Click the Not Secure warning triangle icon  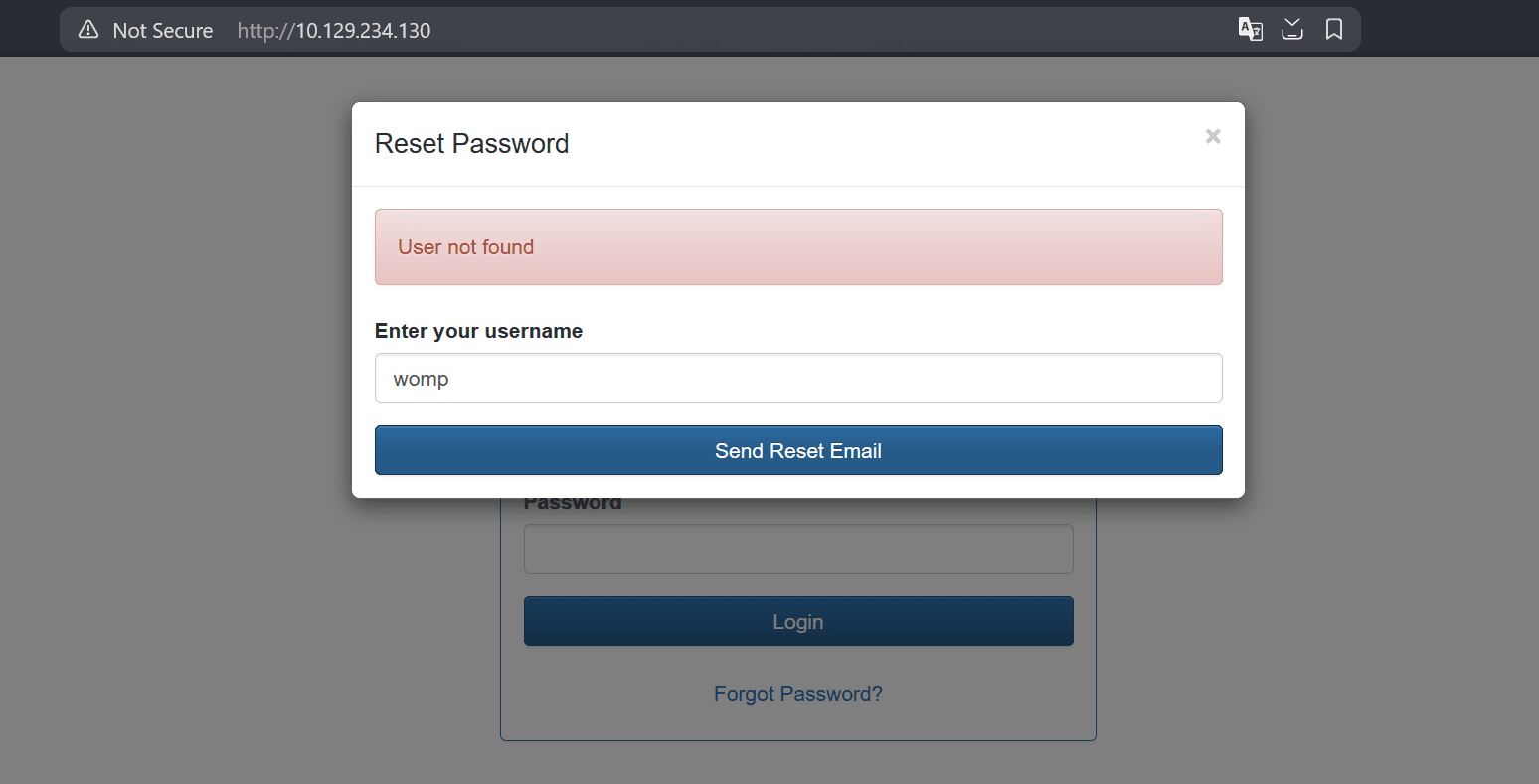pyautogui.click(x=88, y=30)
